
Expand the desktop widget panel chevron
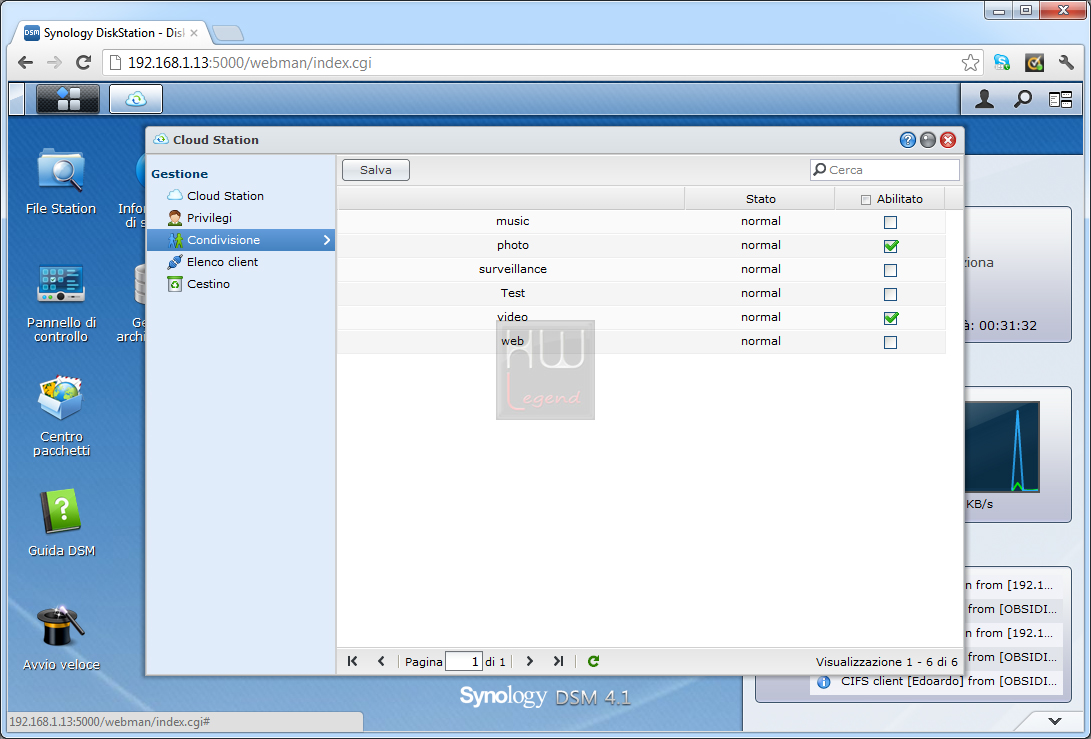coord(1055,721)
